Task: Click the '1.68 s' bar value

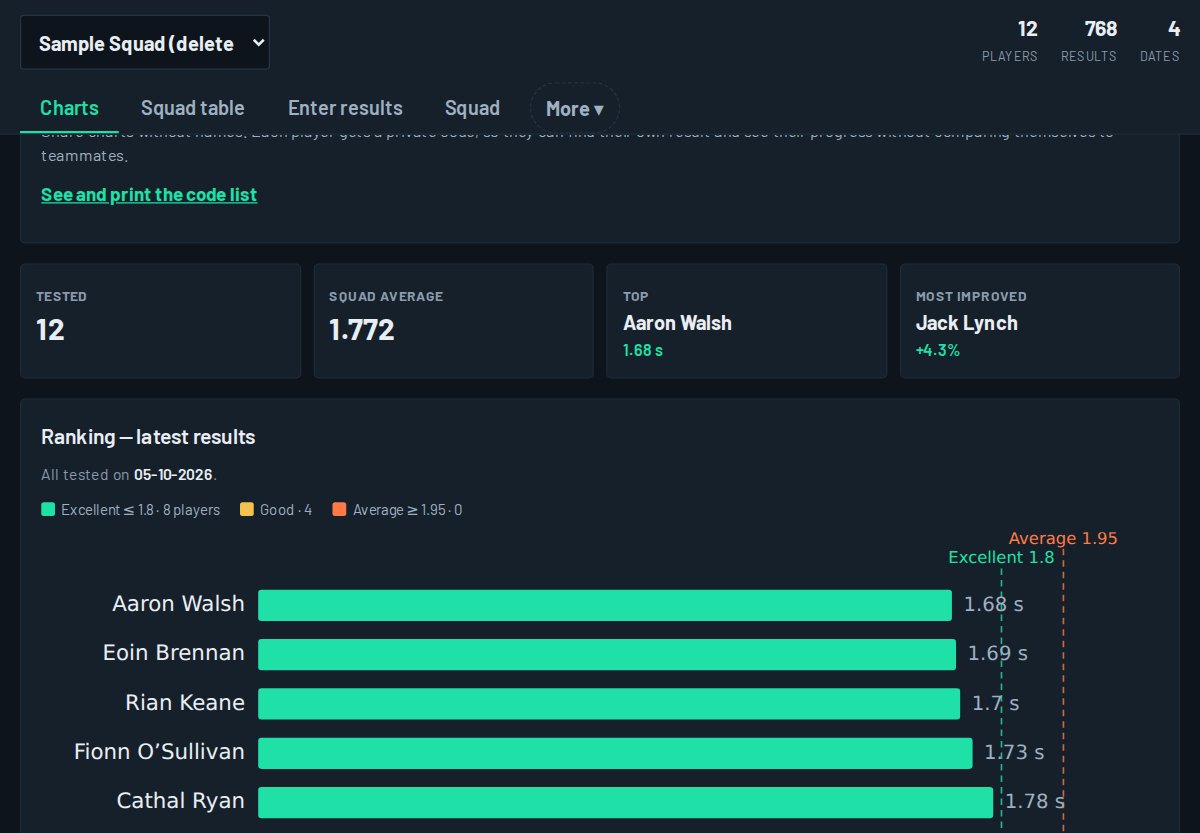Action: (994, 605)
